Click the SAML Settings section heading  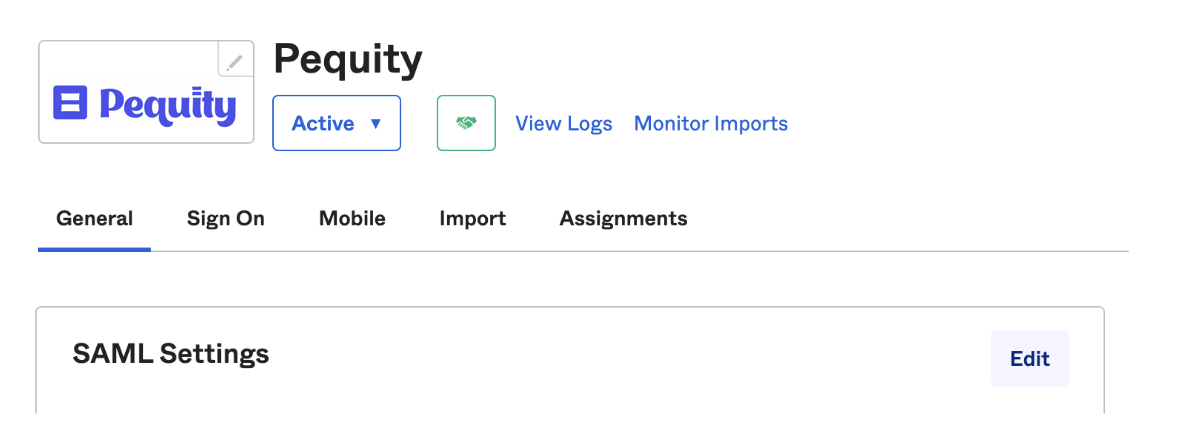click(170, 354)
